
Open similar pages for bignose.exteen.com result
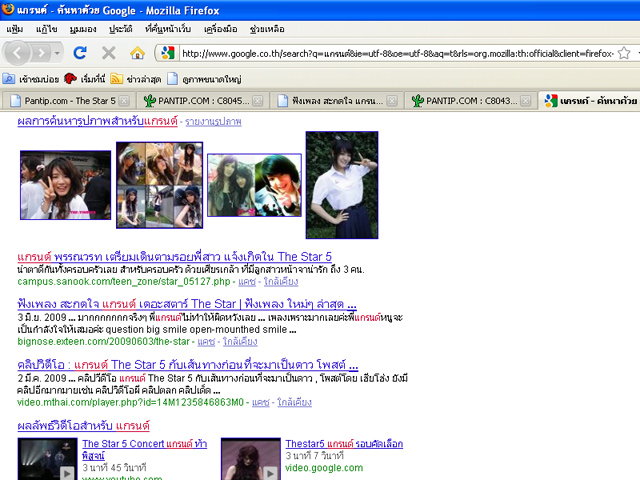(x=240, y=342)
